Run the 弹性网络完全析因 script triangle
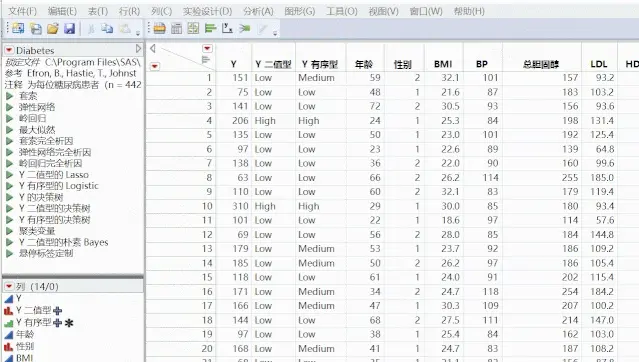The height and width of the screenshot is (362, 639). tap(10, 152)
